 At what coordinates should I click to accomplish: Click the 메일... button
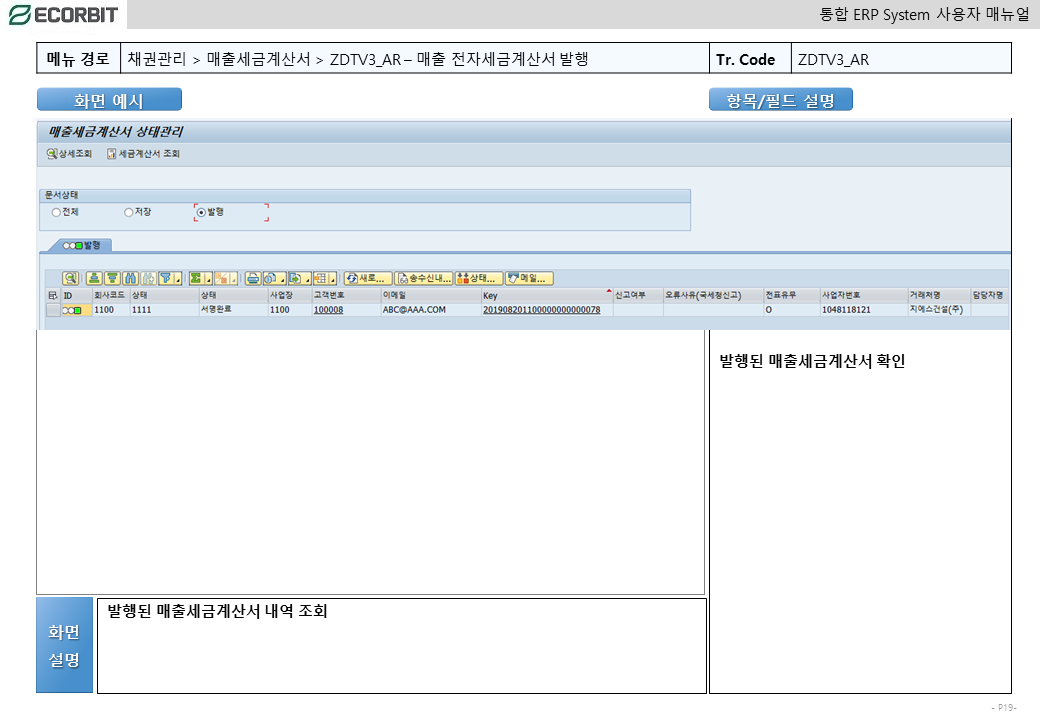pyautogui.click(x=529, y=278)
